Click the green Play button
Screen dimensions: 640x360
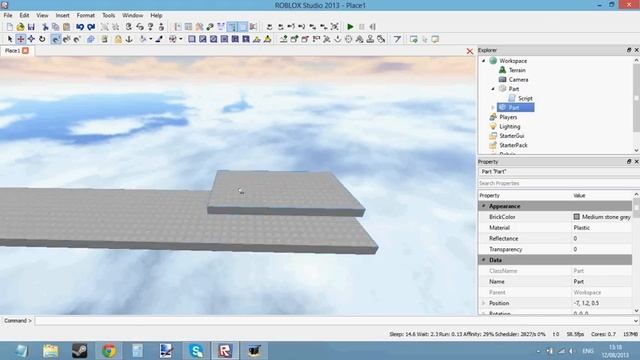tap(350, 27)
